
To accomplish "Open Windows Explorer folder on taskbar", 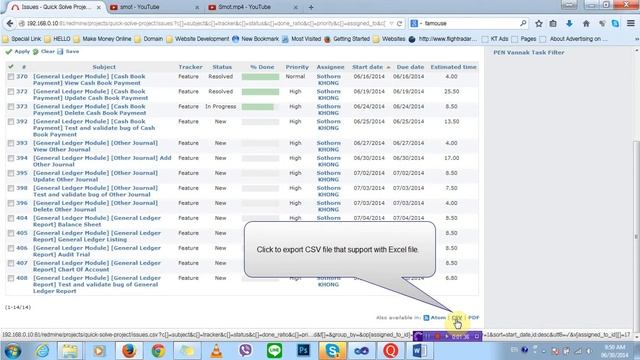I will click(70, 351).
